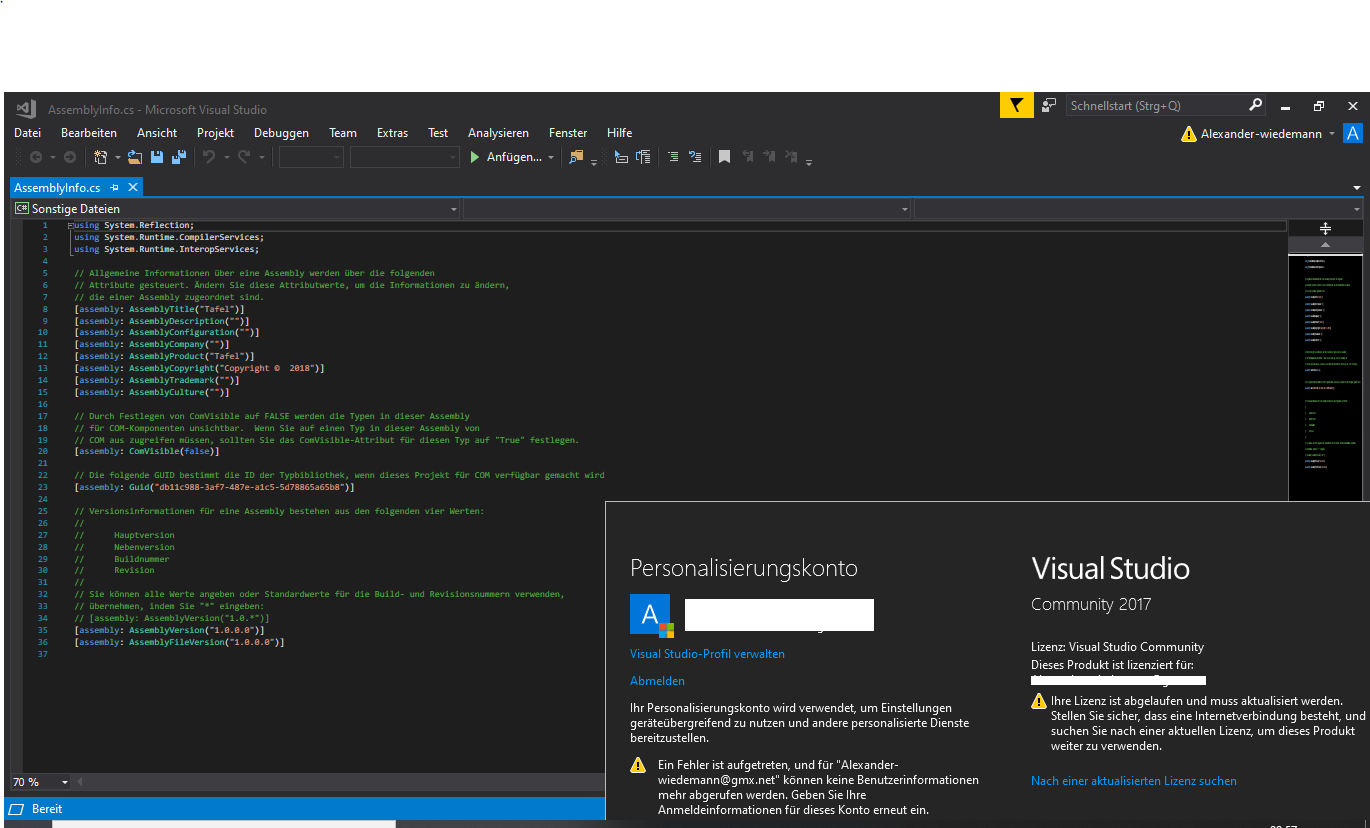
Task: Click the Anfügen button label
Action: coord(514,157)
